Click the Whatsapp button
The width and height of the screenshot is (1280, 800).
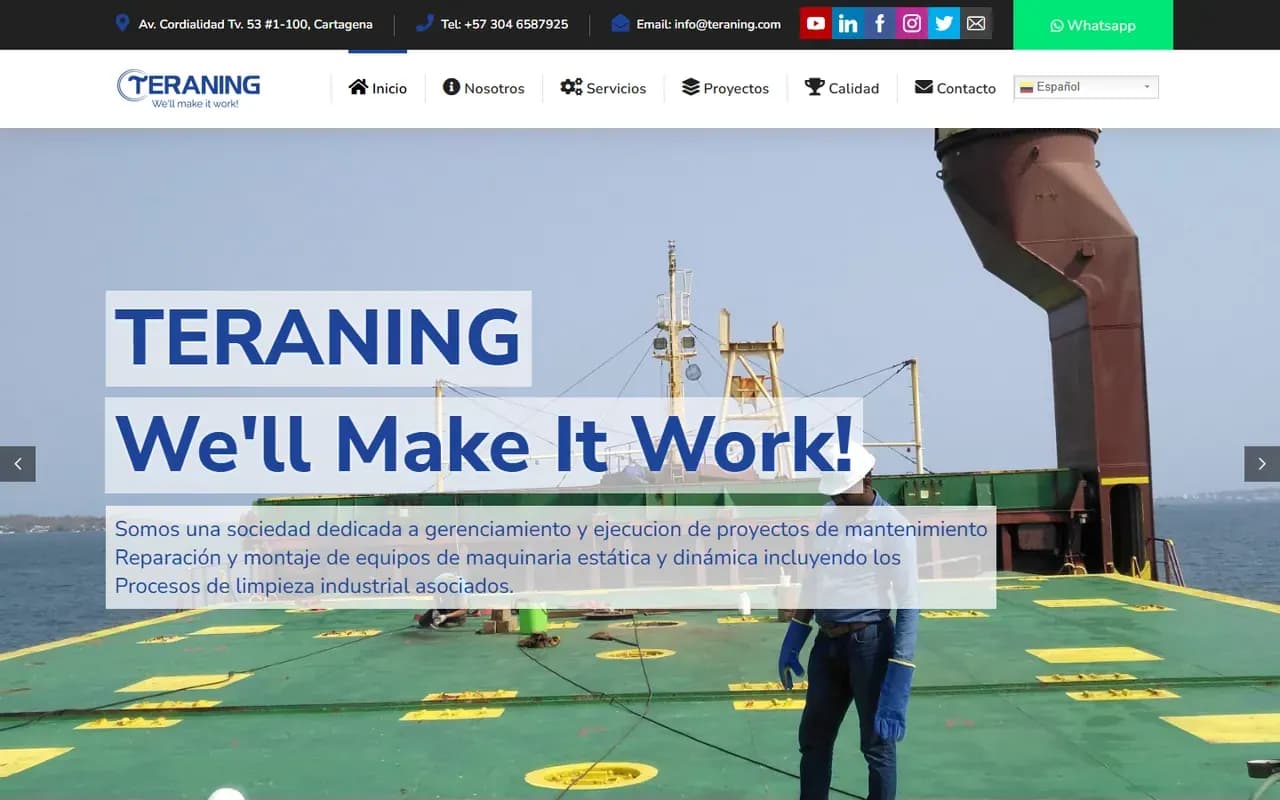1093,25
